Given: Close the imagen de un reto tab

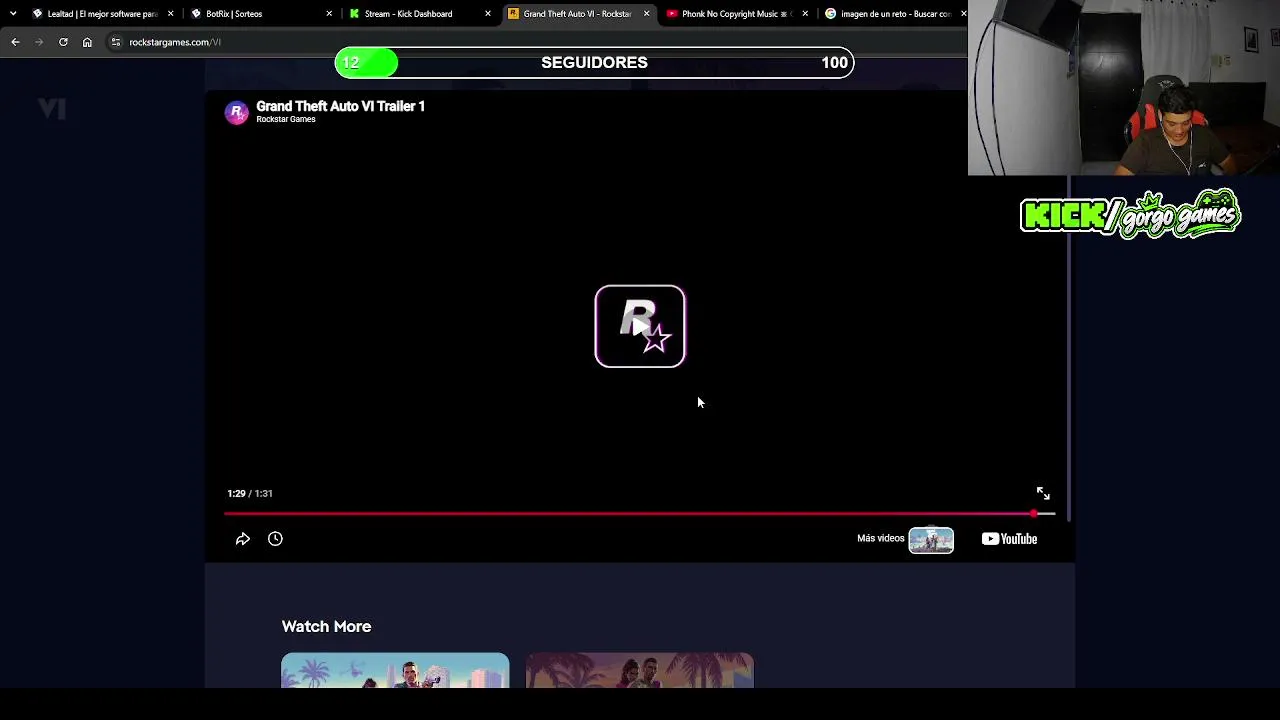Looking at the screenshot, I should tap(963, 14).
